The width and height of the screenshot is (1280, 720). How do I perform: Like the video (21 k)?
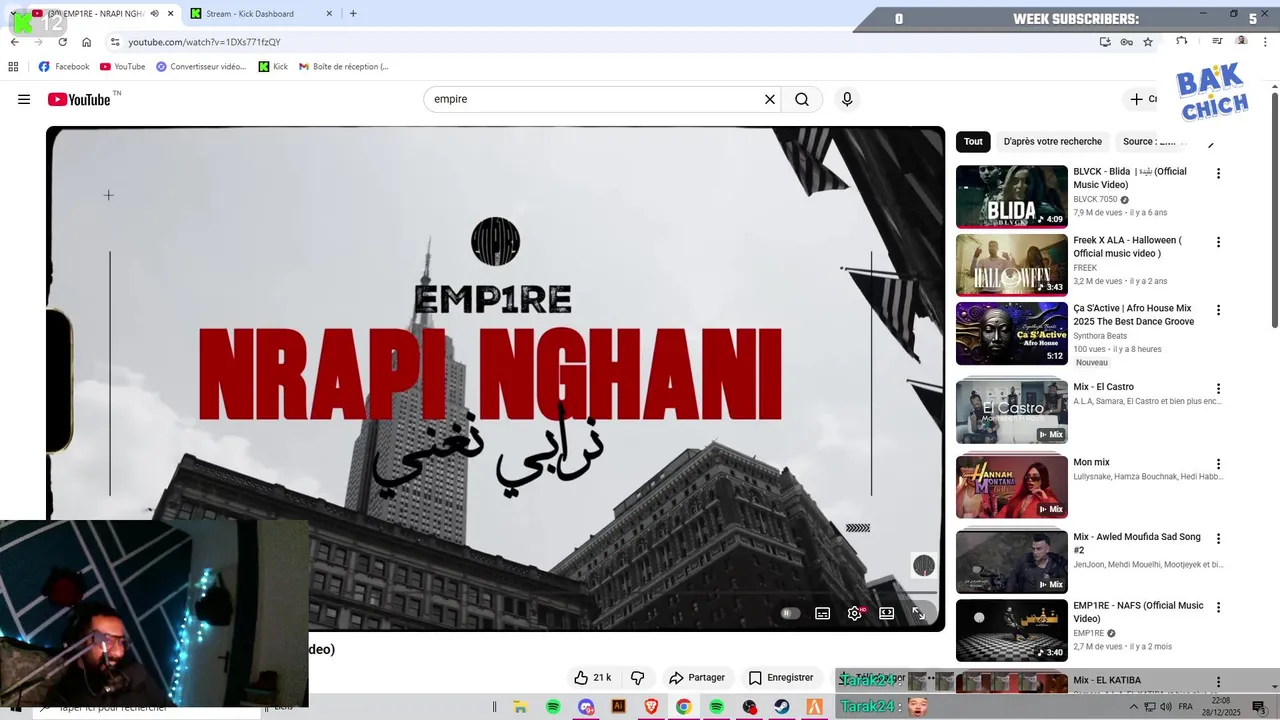[x=592, y=677]
